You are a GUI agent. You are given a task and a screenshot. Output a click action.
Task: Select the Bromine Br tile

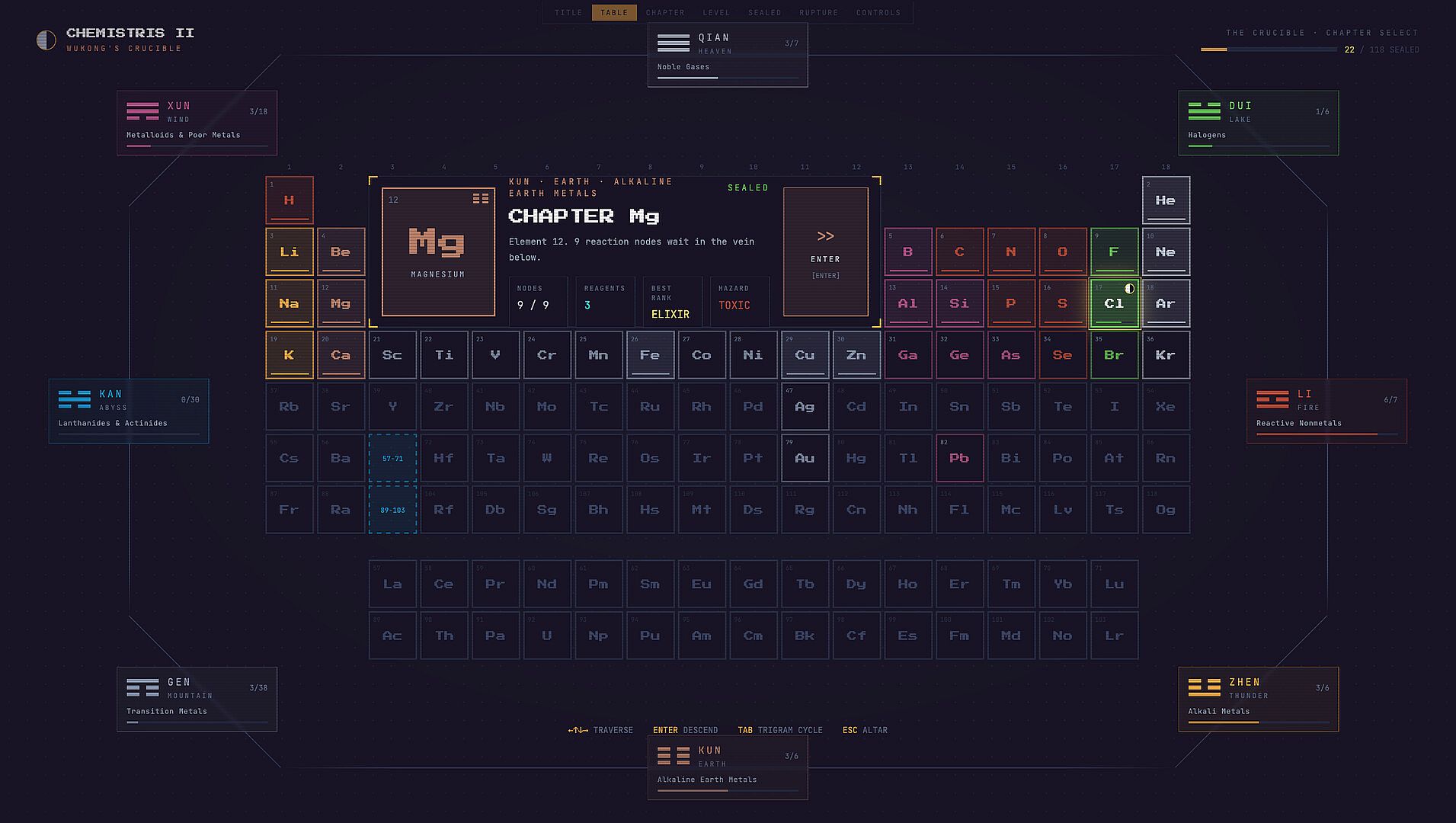(x=1114, y=355)
